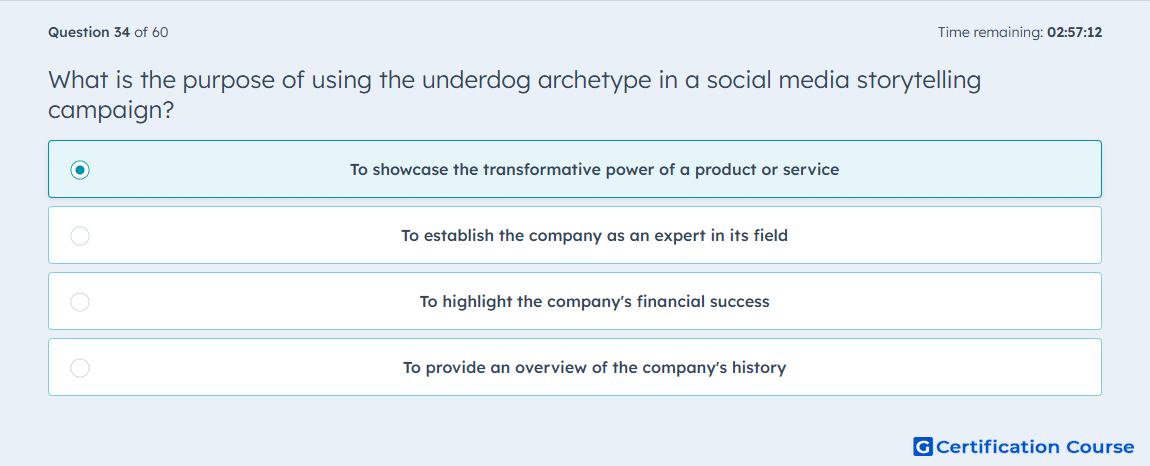Viewport: 1150px width, 466px height.
Task: Click the blue G logo icon
Action: 923,446
